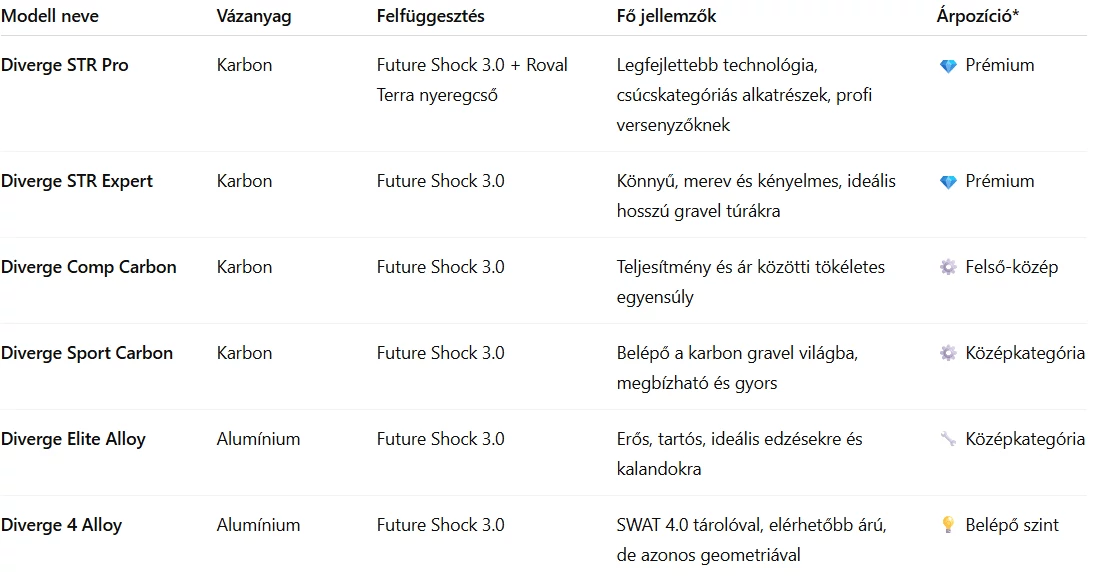This screenshot has height=577, width=1096.
Task: Click the Felfüggesztés column header
Action: click(x=431, y=17)
